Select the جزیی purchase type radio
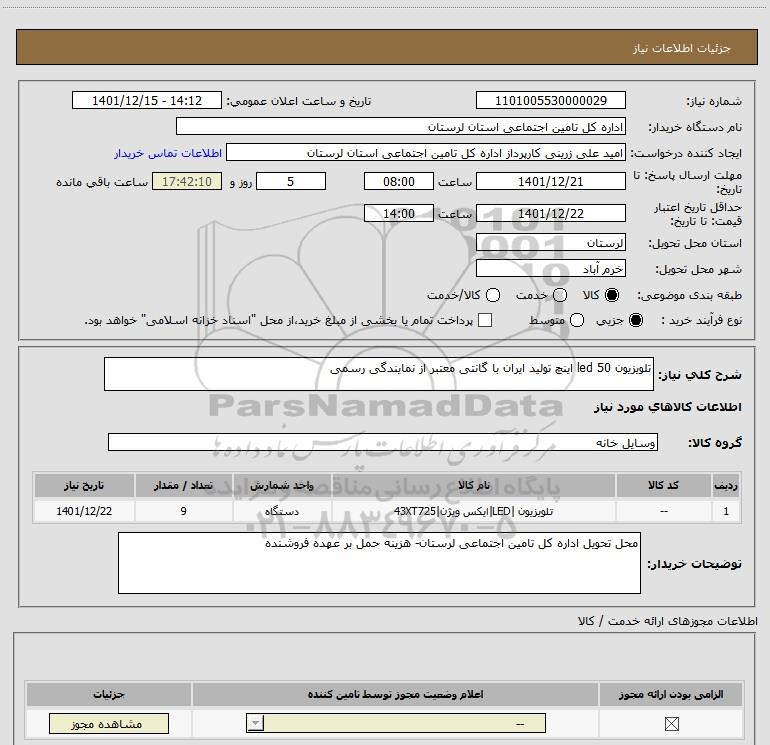Screen dimensions: 770x745 tap(636, 320)
